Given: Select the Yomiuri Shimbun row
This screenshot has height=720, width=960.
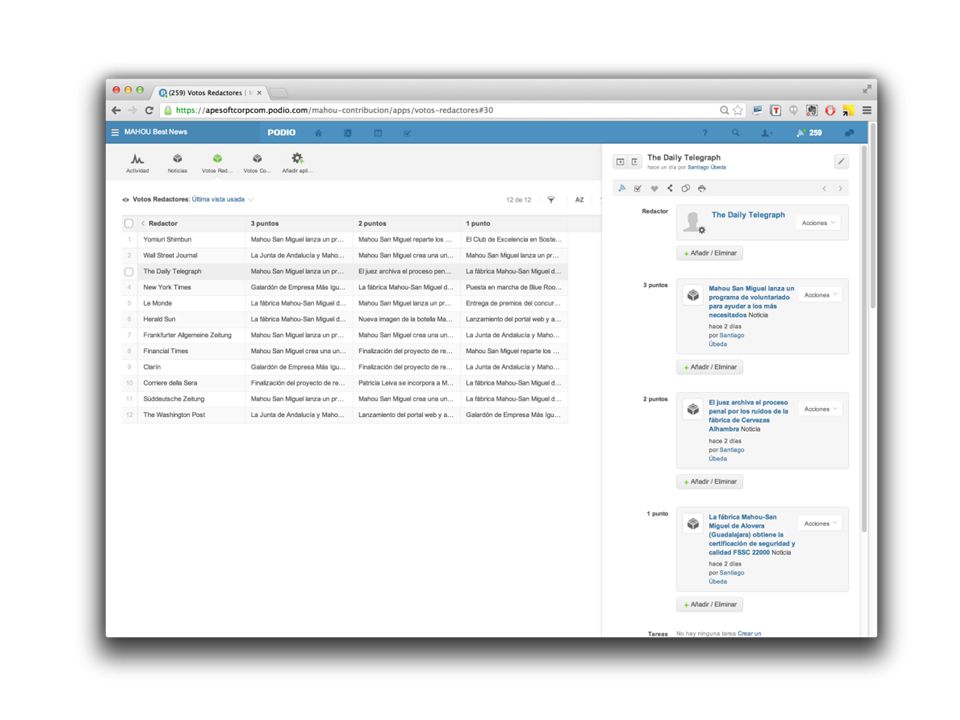Looking at the screenshot, I should [x=345, y=239].
